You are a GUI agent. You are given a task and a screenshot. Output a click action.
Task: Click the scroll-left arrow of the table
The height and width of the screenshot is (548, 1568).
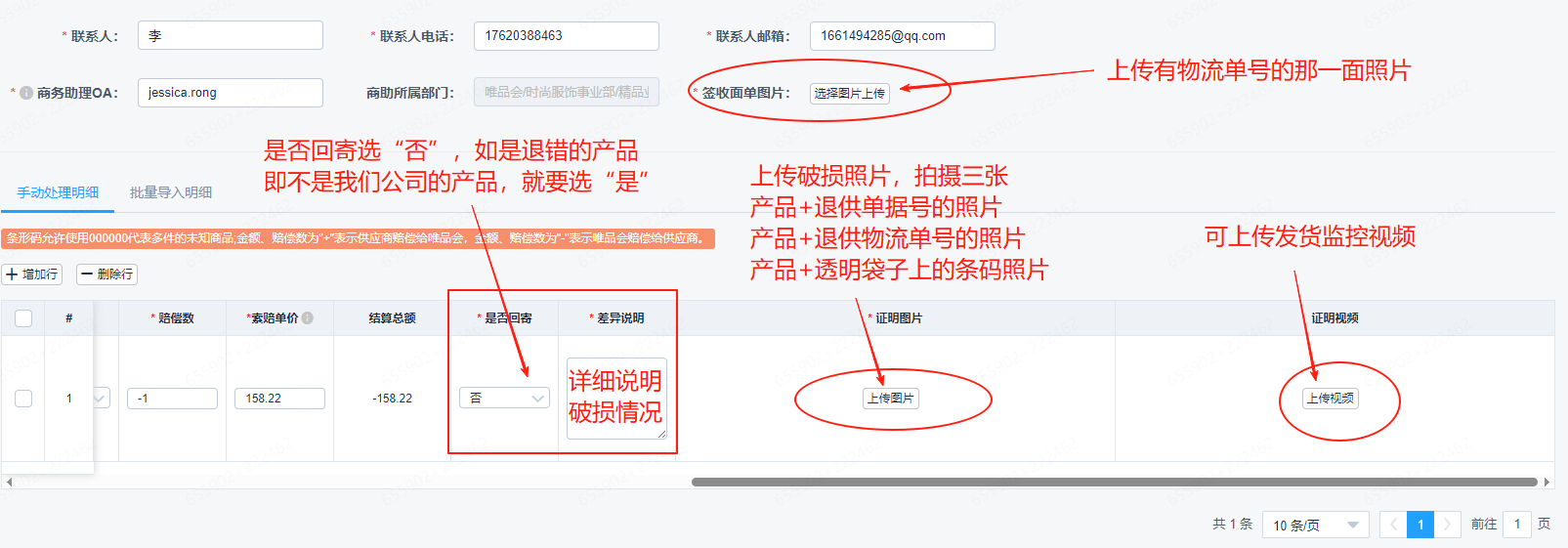tap(9, 482)
